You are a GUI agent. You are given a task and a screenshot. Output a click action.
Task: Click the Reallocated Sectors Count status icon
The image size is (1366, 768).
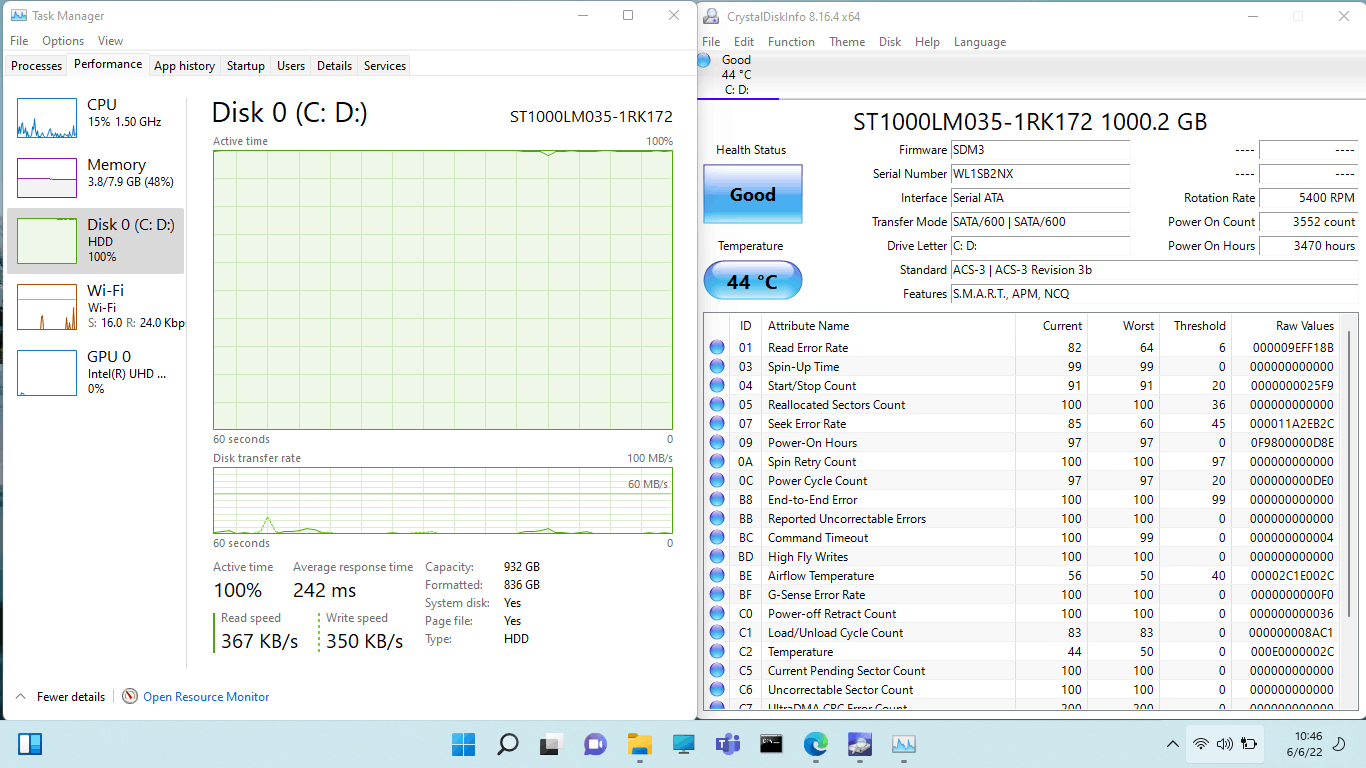coord(717,405)
